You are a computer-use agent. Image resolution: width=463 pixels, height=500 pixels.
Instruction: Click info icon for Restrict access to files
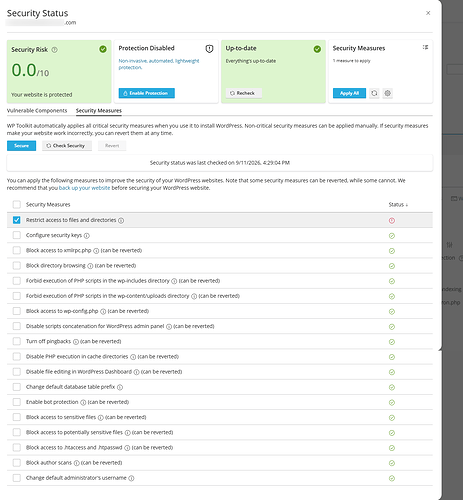coord(121,220)
